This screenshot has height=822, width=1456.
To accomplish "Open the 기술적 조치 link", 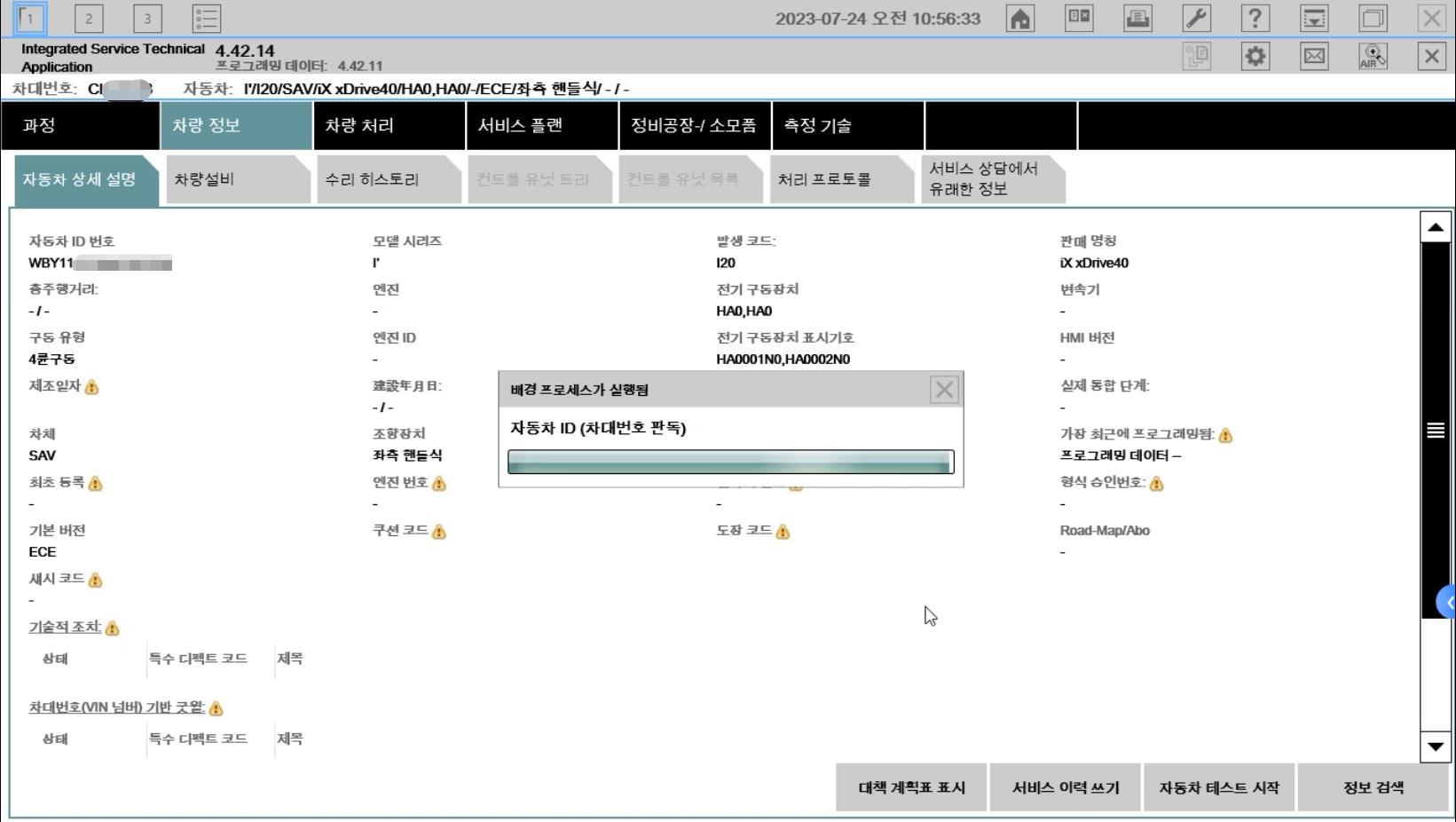I will pos(65,627).
